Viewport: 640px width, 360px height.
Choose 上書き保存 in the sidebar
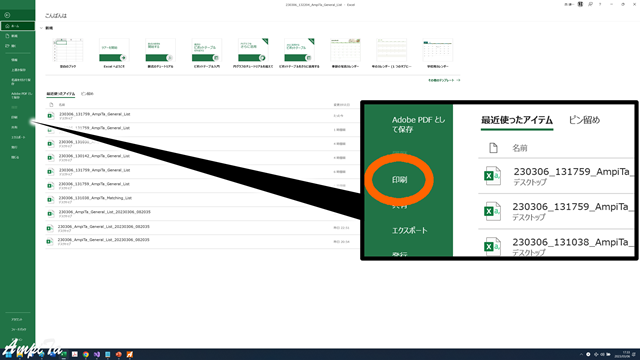coord(18,70)
